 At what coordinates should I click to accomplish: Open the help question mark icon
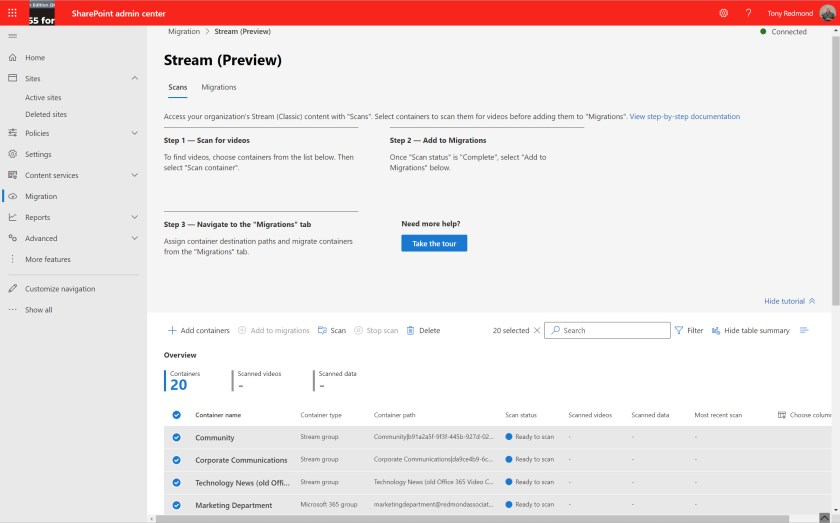(x=748, y=13)
